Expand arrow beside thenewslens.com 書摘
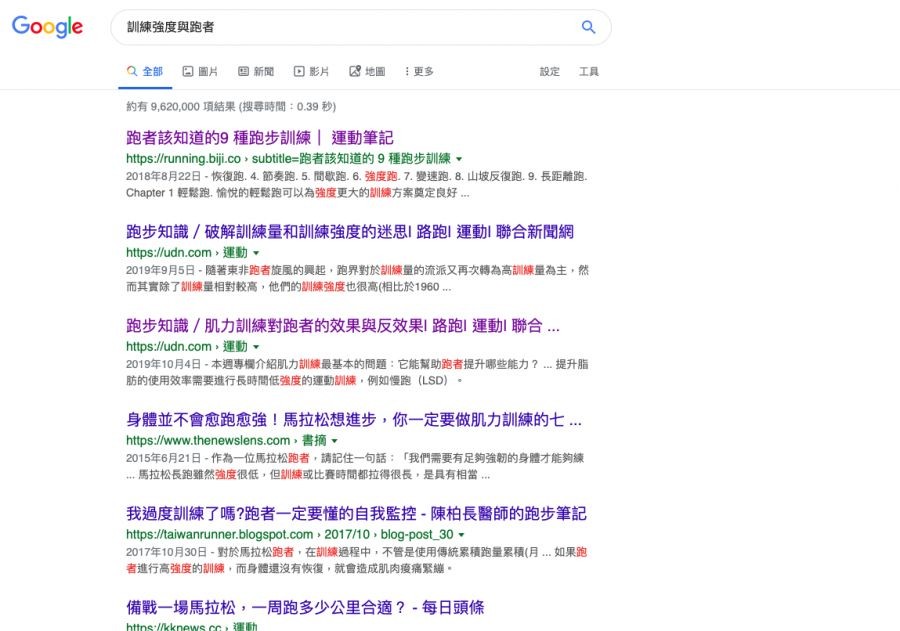 [335, 441]
